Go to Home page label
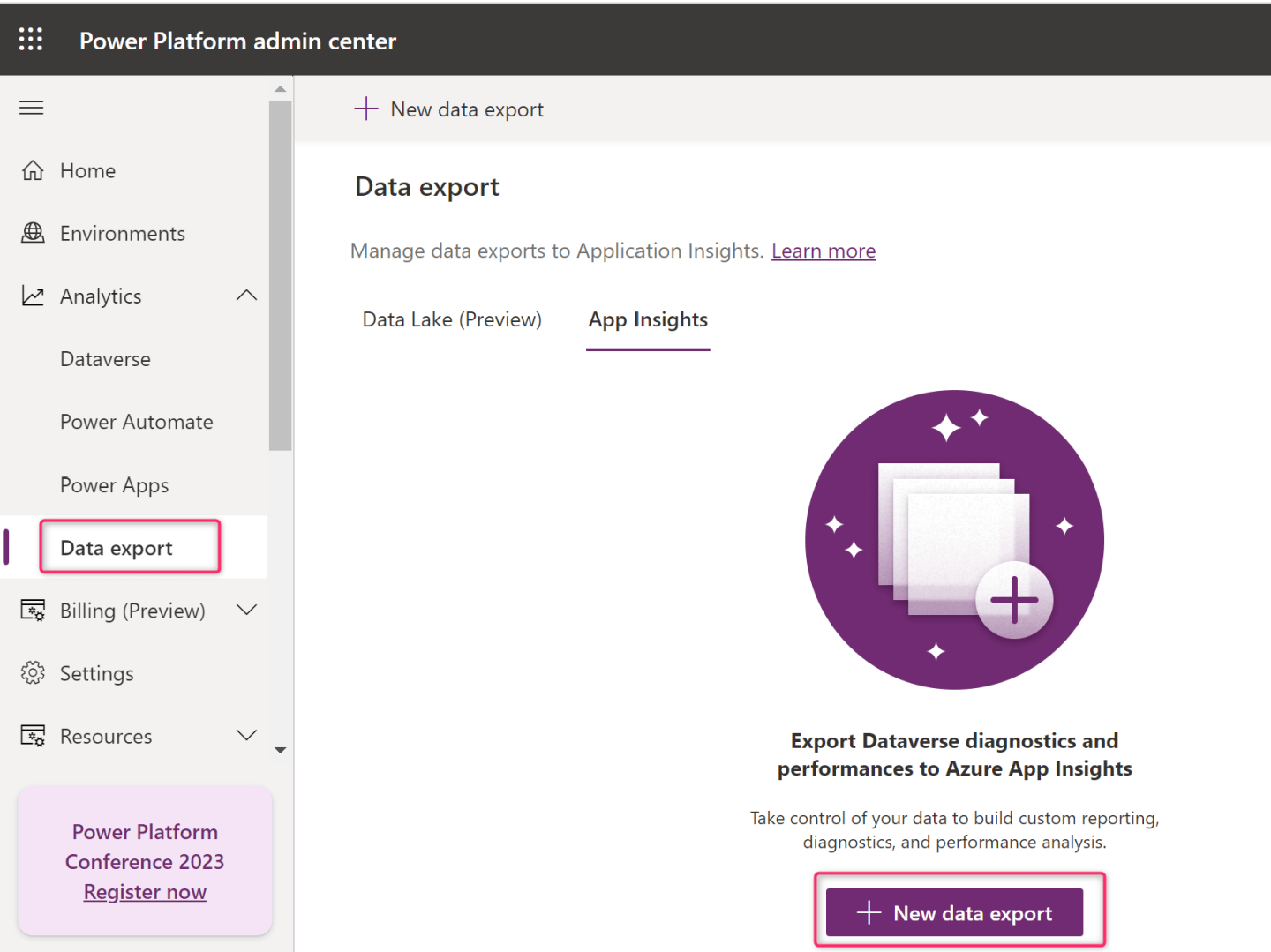Screen dimensions: 1271x952 point(87,170)
